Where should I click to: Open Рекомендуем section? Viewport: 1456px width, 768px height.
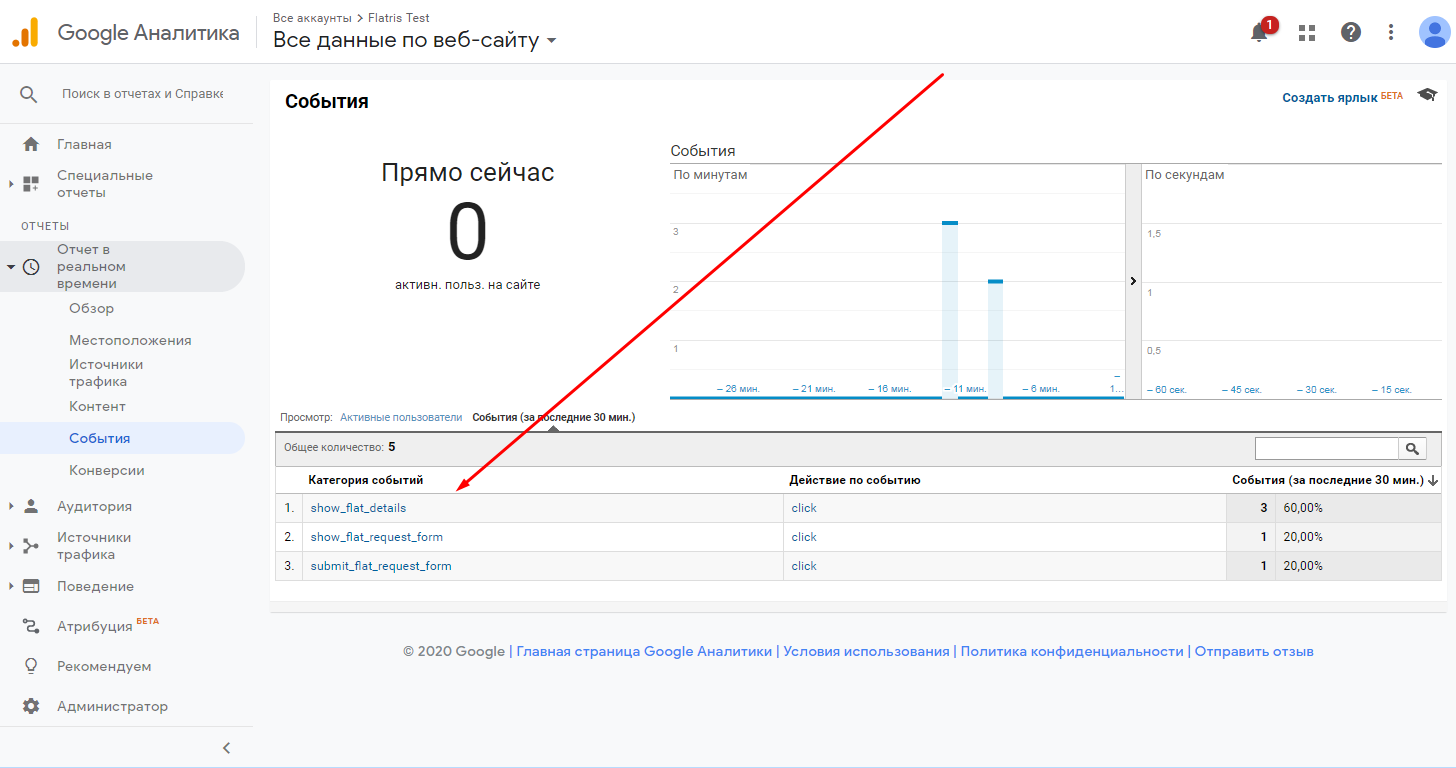point(104,666)
